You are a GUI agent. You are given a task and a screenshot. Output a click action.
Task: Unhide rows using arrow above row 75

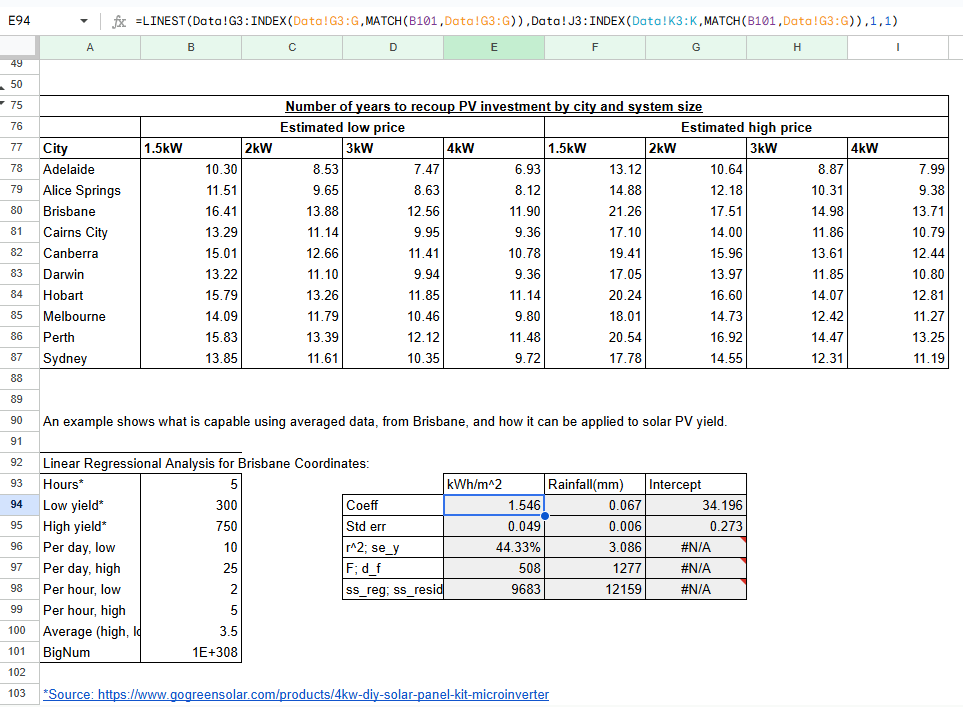(x=4, y=100)
